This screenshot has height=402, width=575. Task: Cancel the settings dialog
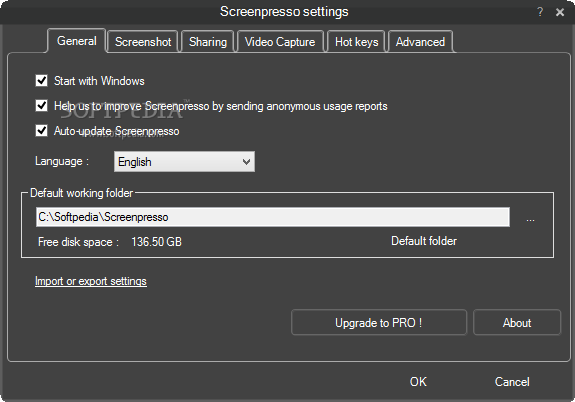click(512, 381)
